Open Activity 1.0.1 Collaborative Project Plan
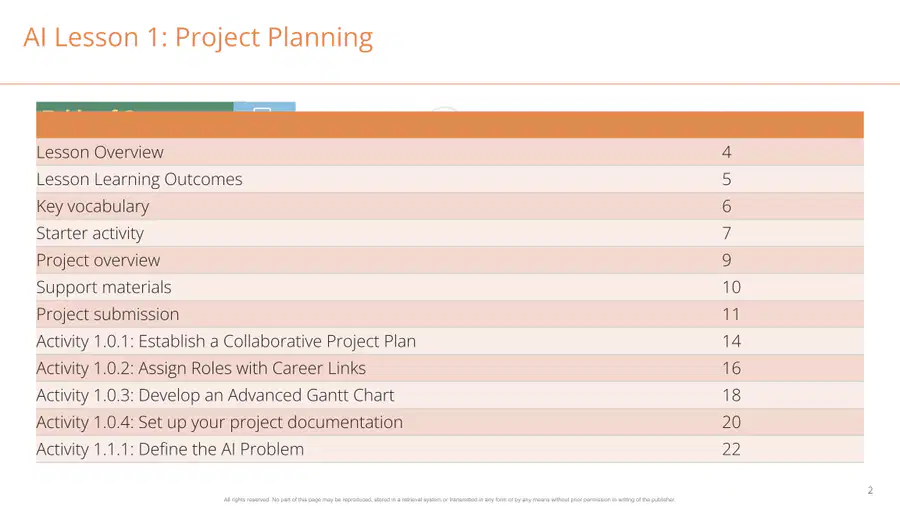Screen dimensions: 900x506 449,341
